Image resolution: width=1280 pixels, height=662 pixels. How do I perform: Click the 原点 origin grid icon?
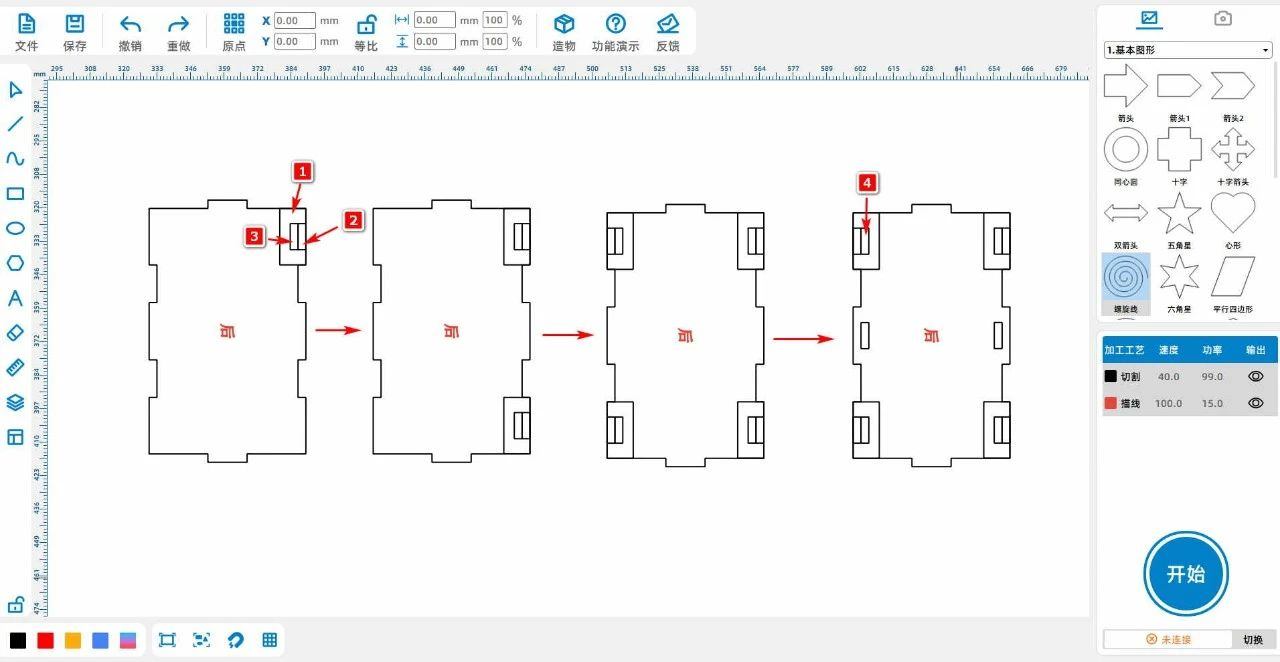click(x=234, y=25)
